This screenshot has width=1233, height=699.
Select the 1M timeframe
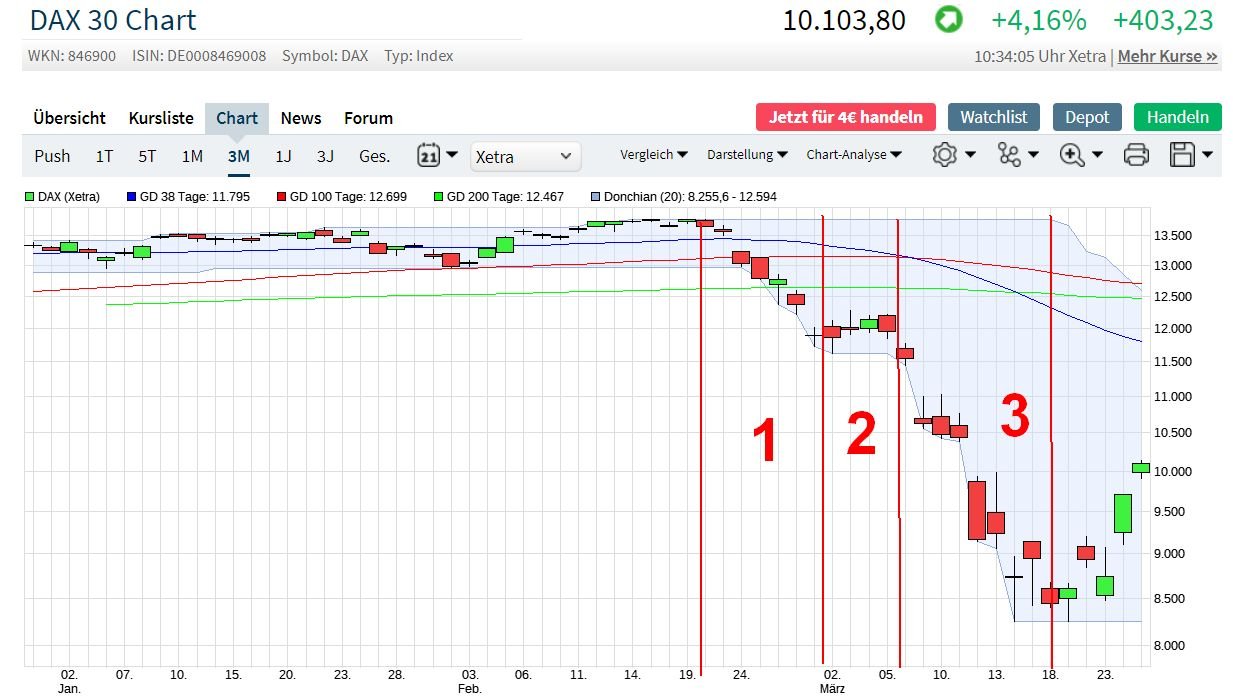[x=192, y=156]
